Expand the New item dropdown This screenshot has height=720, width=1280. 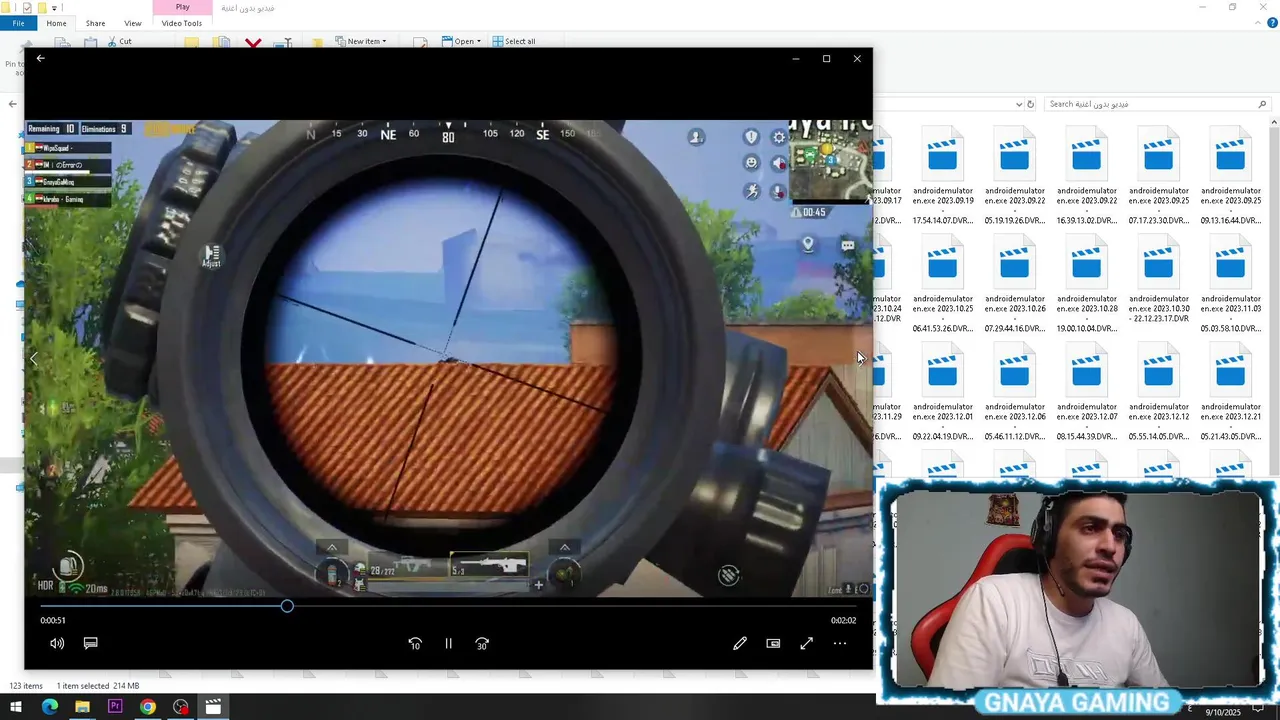pyautogui.click(x=363, y=41)
